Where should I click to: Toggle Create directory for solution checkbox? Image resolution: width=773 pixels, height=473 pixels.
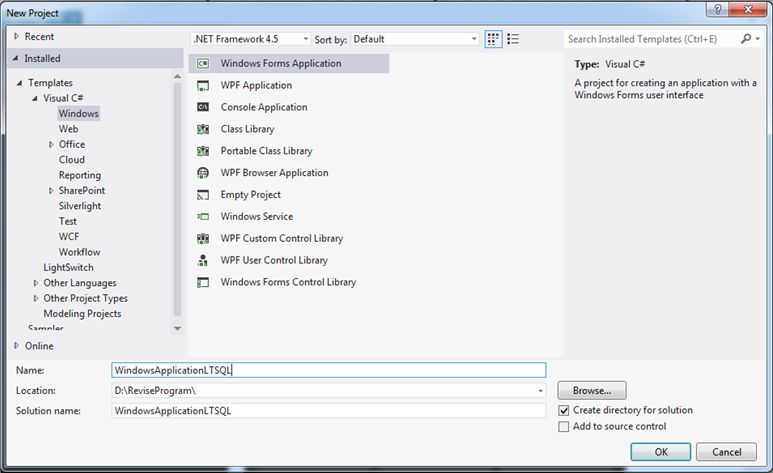[x=563, y=410]
